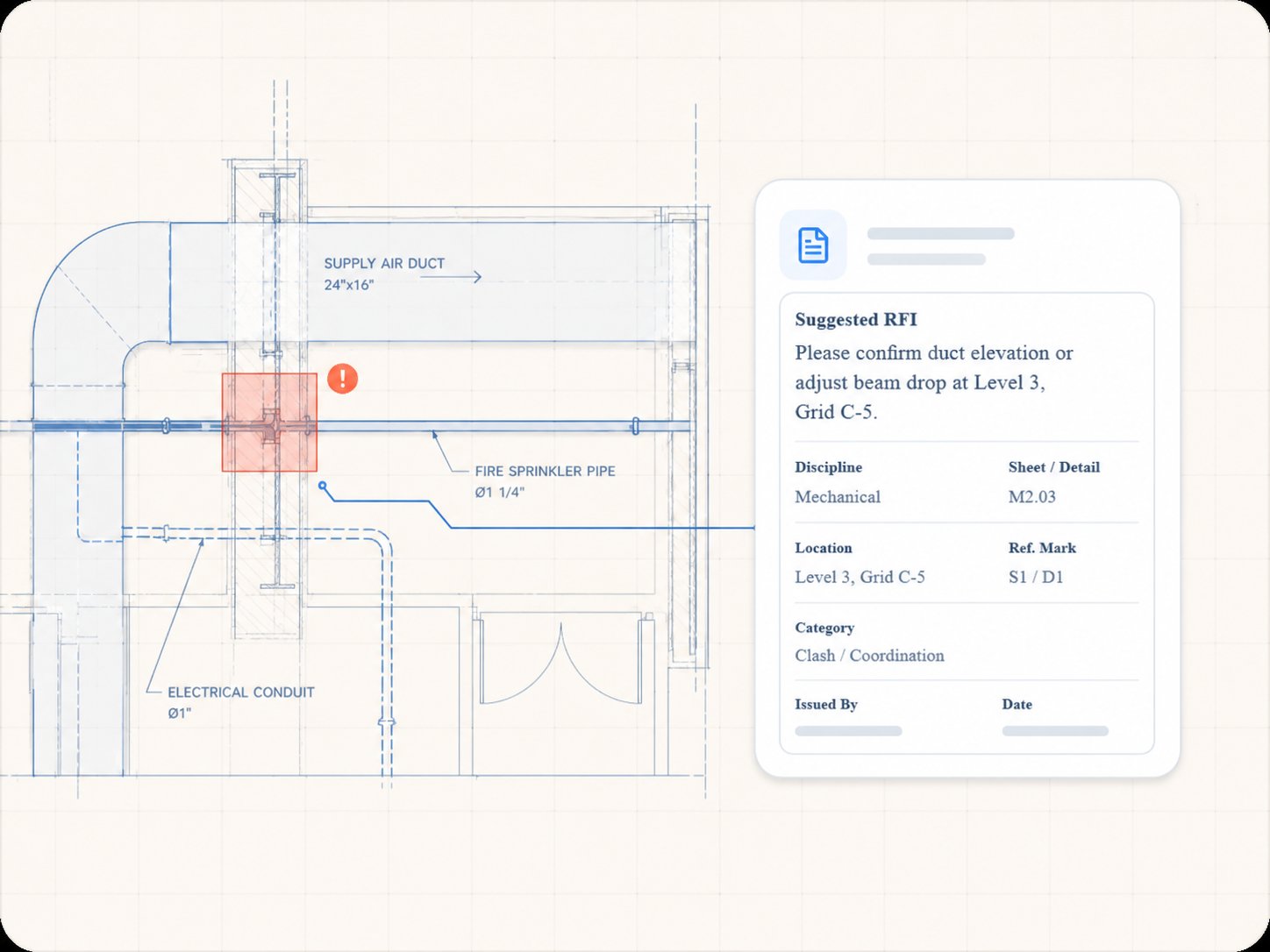Image resolution: width=1270 pixels, height=952 pixels.
Task: Open the Suggested RFI heading
Action: pyautogui.click(x=856, y=320)
